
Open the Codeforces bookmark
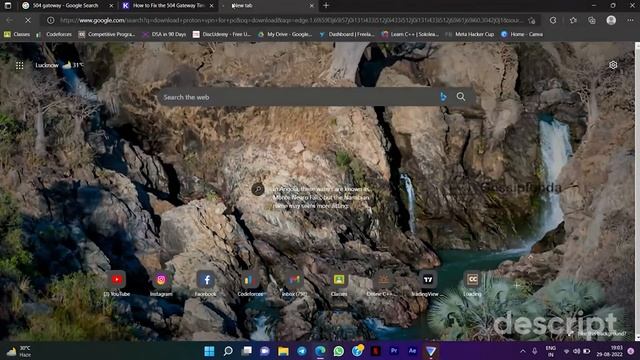click(x=53, y=34)
